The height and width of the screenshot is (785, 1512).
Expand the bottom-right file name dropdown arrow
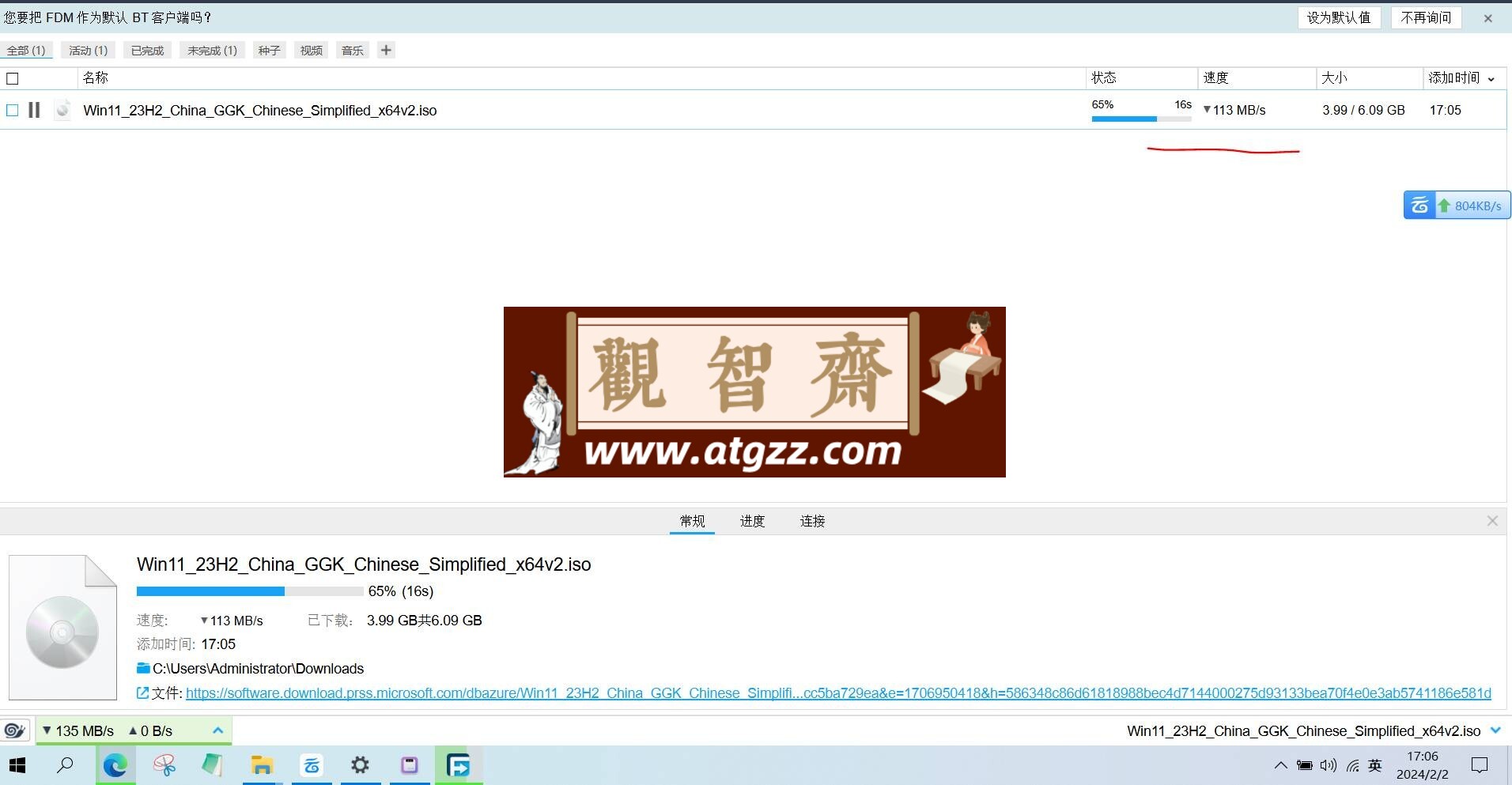click(1495, 730)
